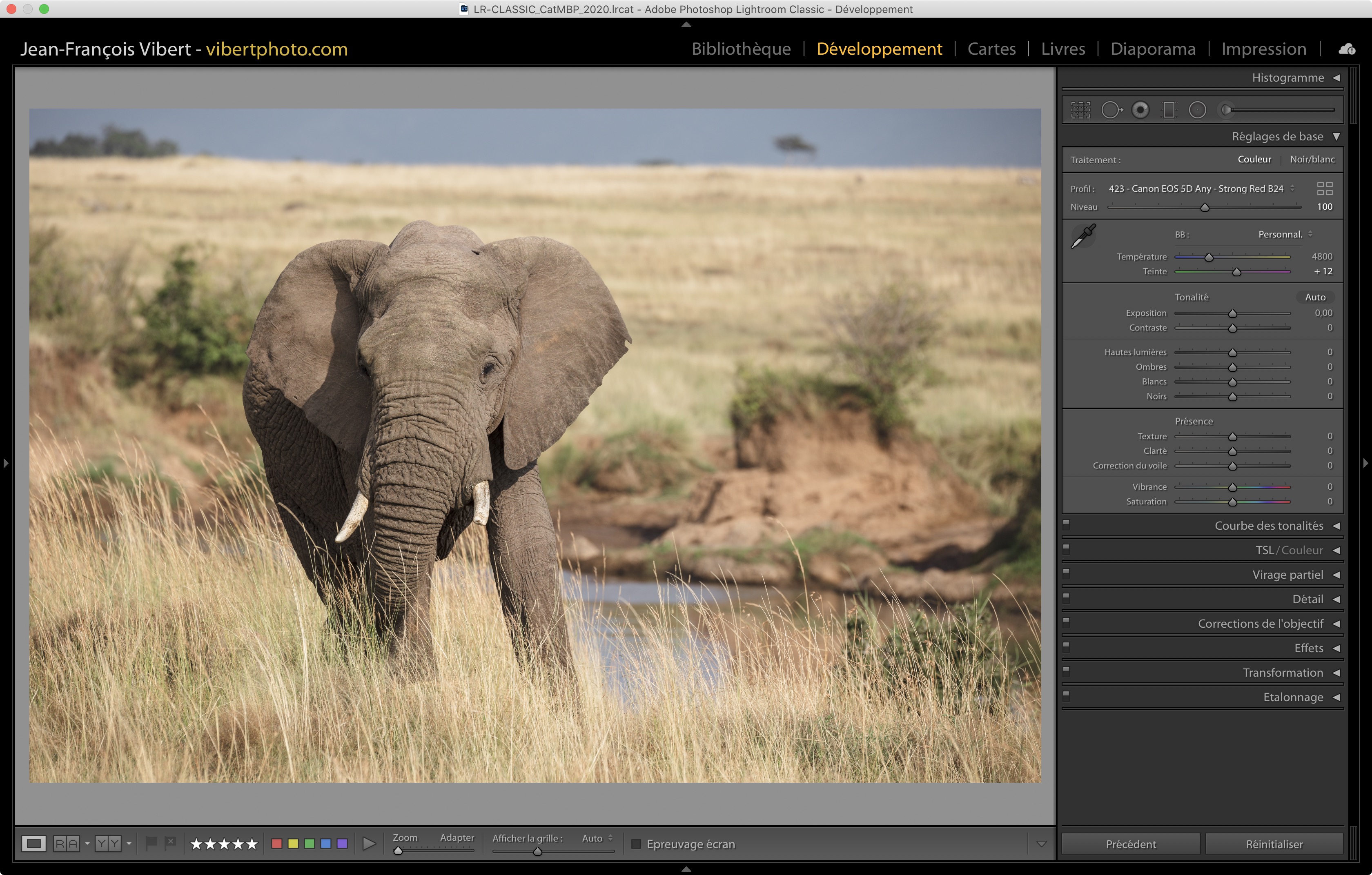Collapse the Réglages de base panel
1372x875 pixels.
coord(1336,137)
